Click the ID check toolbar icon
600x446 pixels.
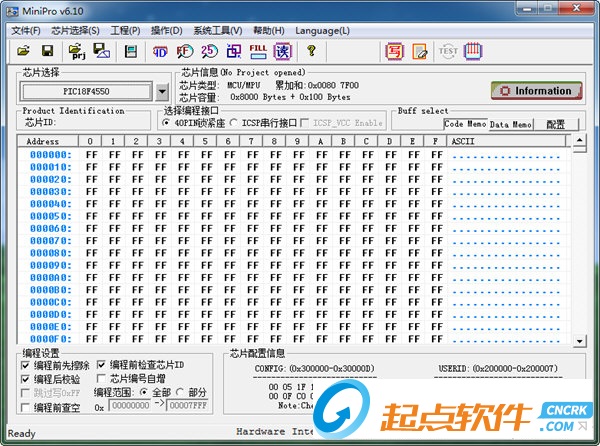click(x=160, y=51)
